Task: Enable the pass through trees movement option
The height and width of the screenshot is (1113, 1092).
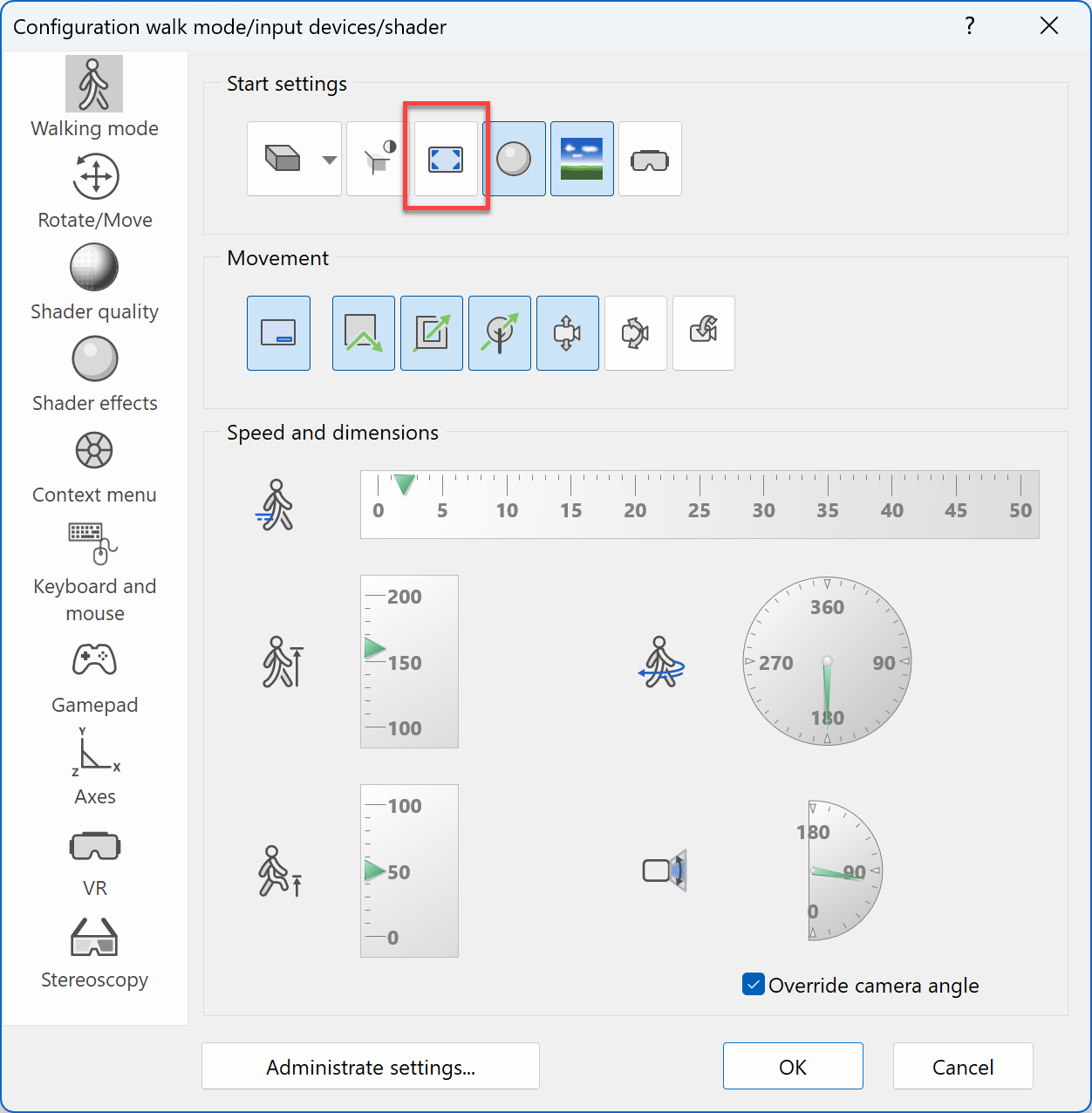Action: click(x=499, y=333)
